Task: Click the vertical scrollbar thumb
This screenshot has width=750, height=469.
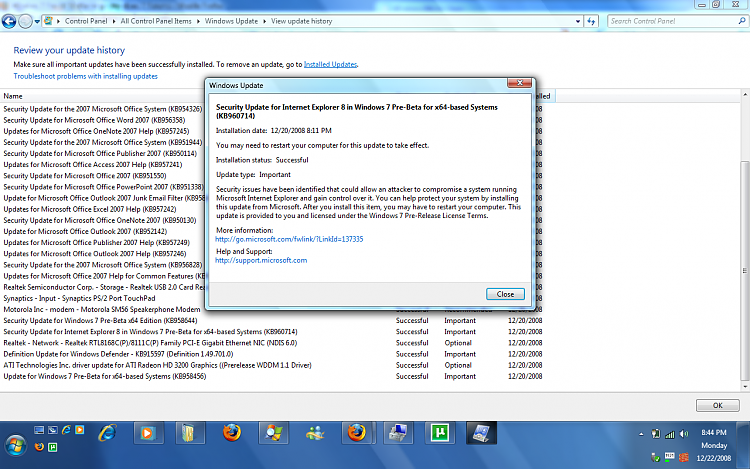Action: (x=745, y=270)
